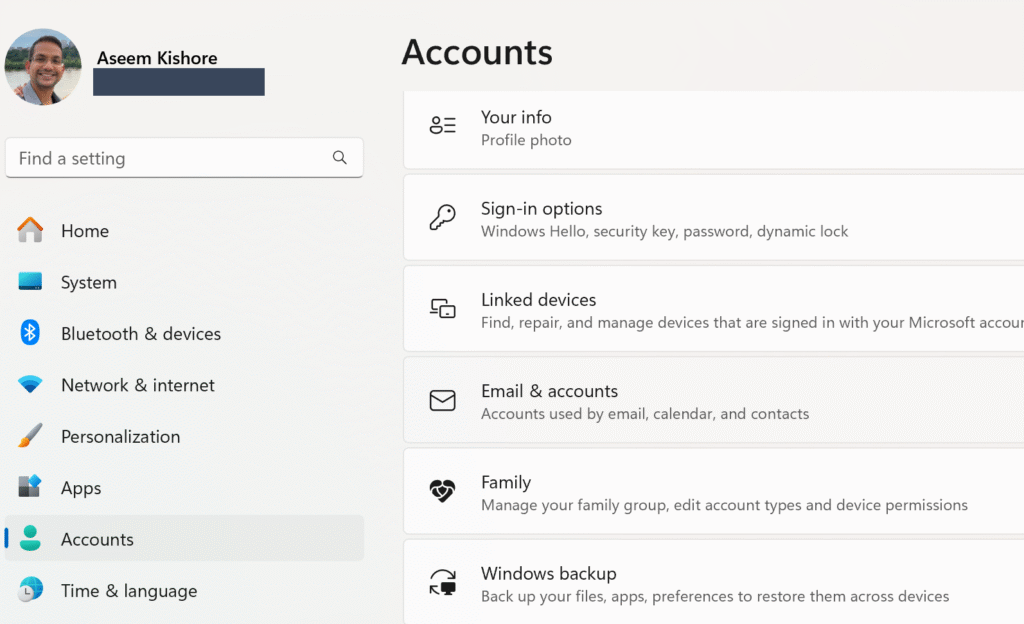
Task: Select the System monitor icon
Action: (30, 282)
